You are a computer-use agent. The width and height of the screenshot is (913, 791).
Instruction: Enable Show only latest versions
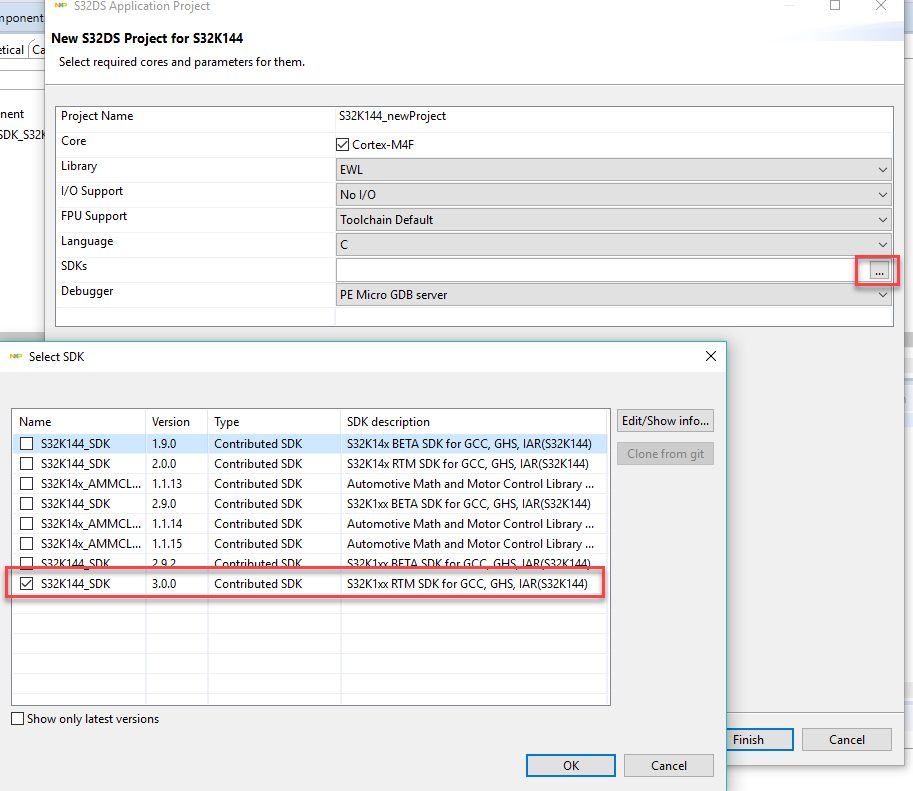[17, 719]
